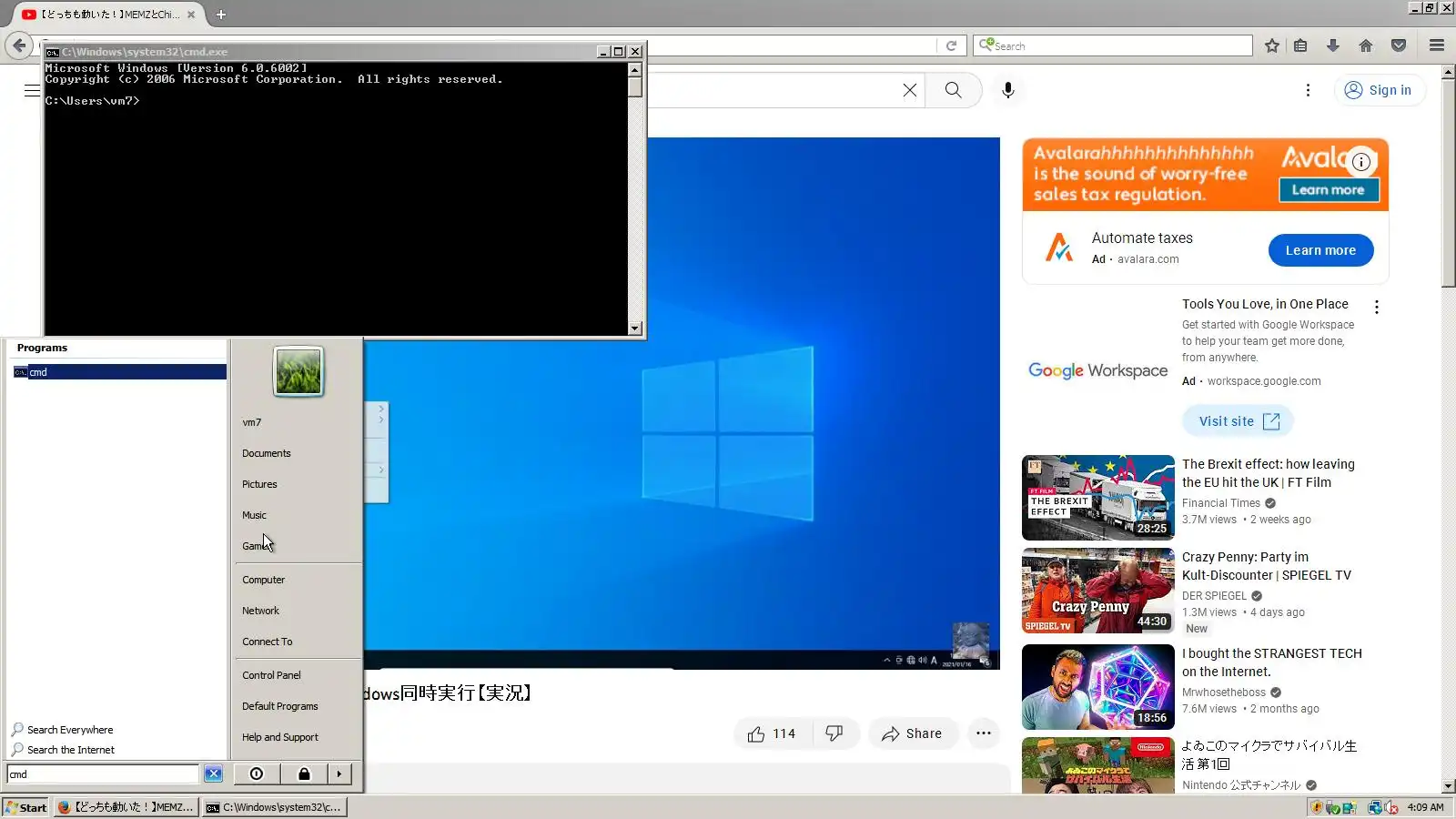This screenshot has width=1456, height=819.
Task: Click the security shield tray icon
Action: (x=1316, y=807)
